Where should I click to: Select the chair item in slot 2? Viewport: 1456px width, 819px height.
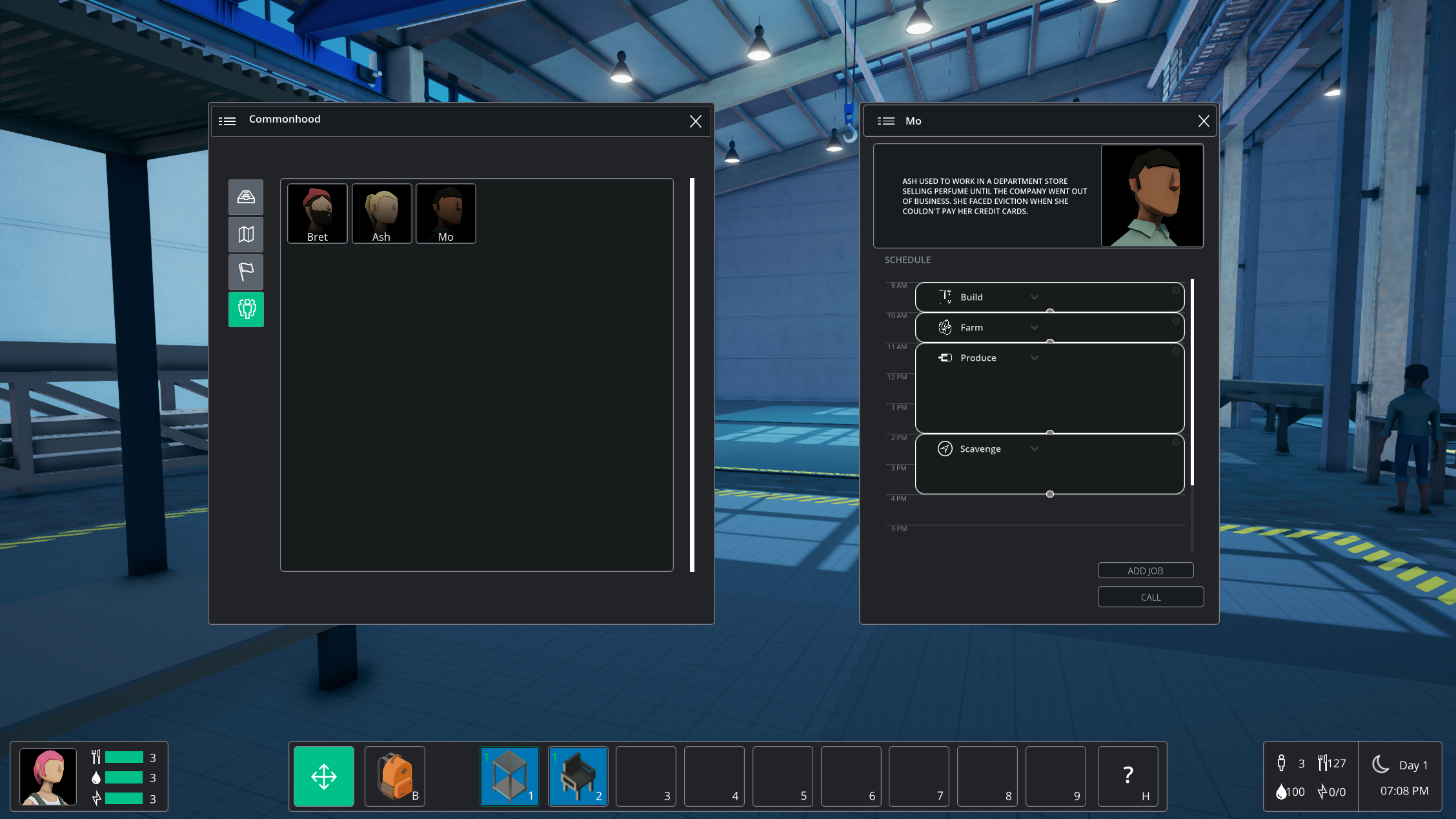[578, 776]
